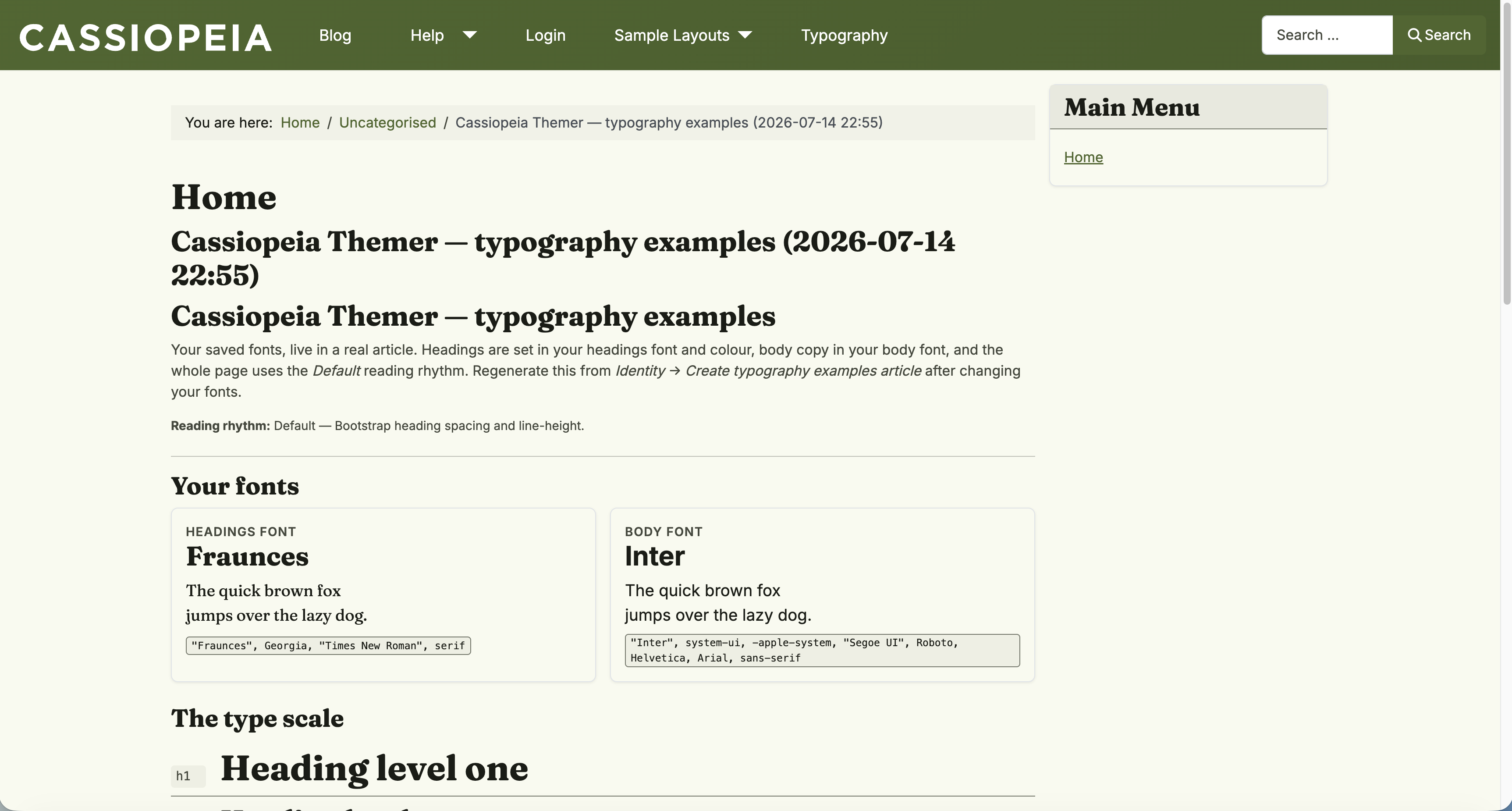Focus the Search input field
The image size is (1512, 811).
click(x=1327, y=35)
